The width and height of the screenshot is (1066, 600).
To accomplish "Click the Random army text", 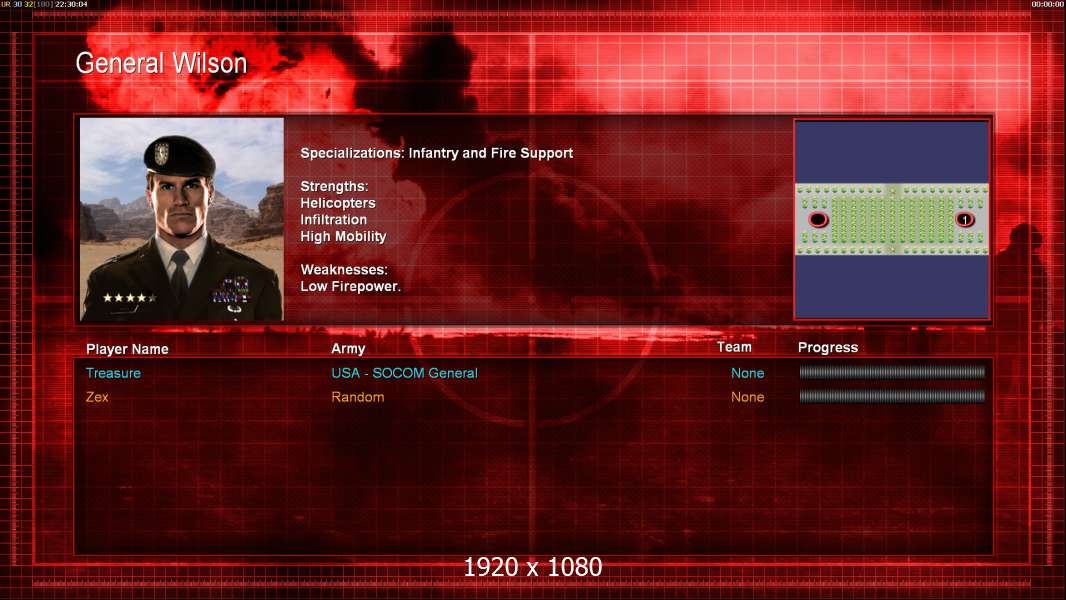I will 358,397.
